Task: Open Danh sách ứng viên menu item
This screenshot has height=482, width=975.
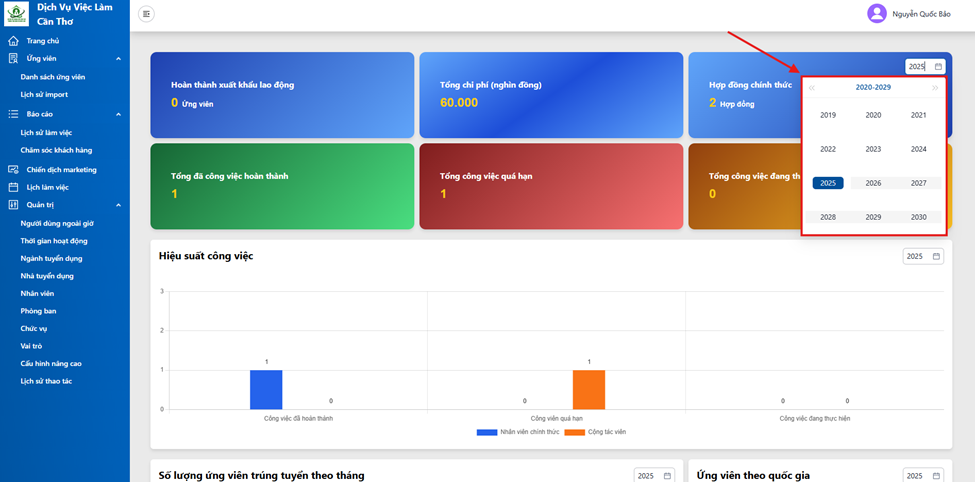Action: pos(53,77)
